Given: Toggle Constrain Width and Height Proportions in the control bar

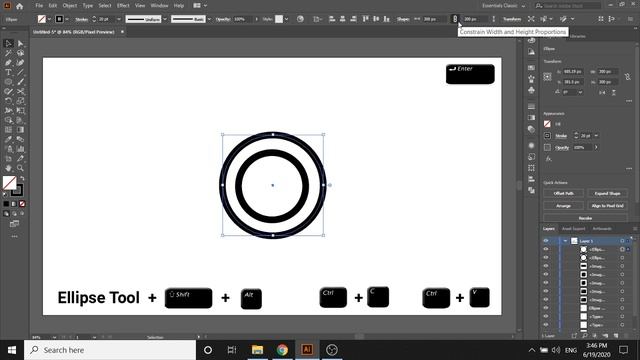Looking at the screenshot, I should 455,19.
